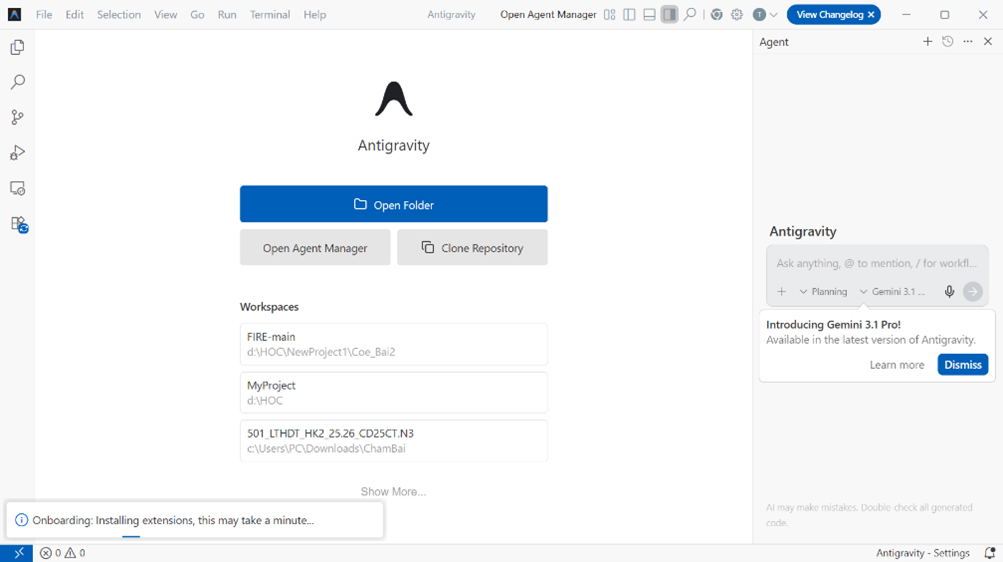Image resolution: width=1003 pixels, height=562 pixels.
Task: Start a new Agent conversation with the plus icon
Action: [928, 42]
